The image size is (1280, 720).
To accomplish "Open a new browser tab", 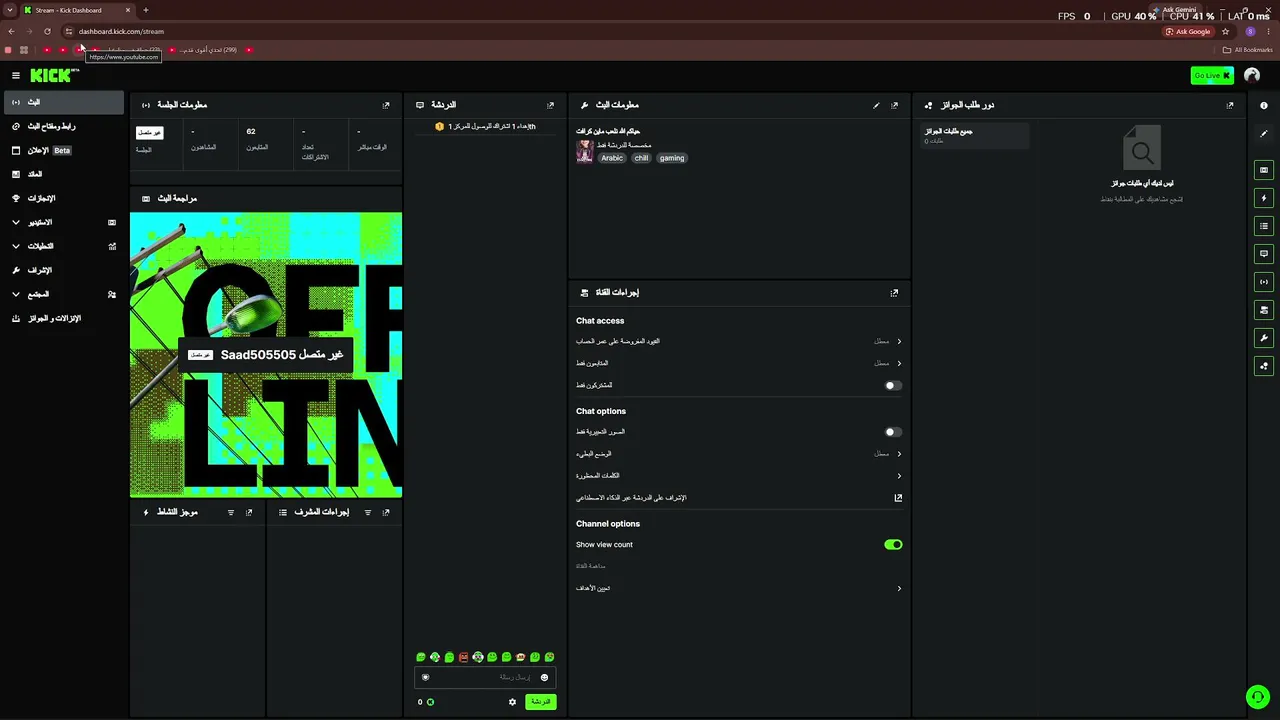I will coord(145,10).
